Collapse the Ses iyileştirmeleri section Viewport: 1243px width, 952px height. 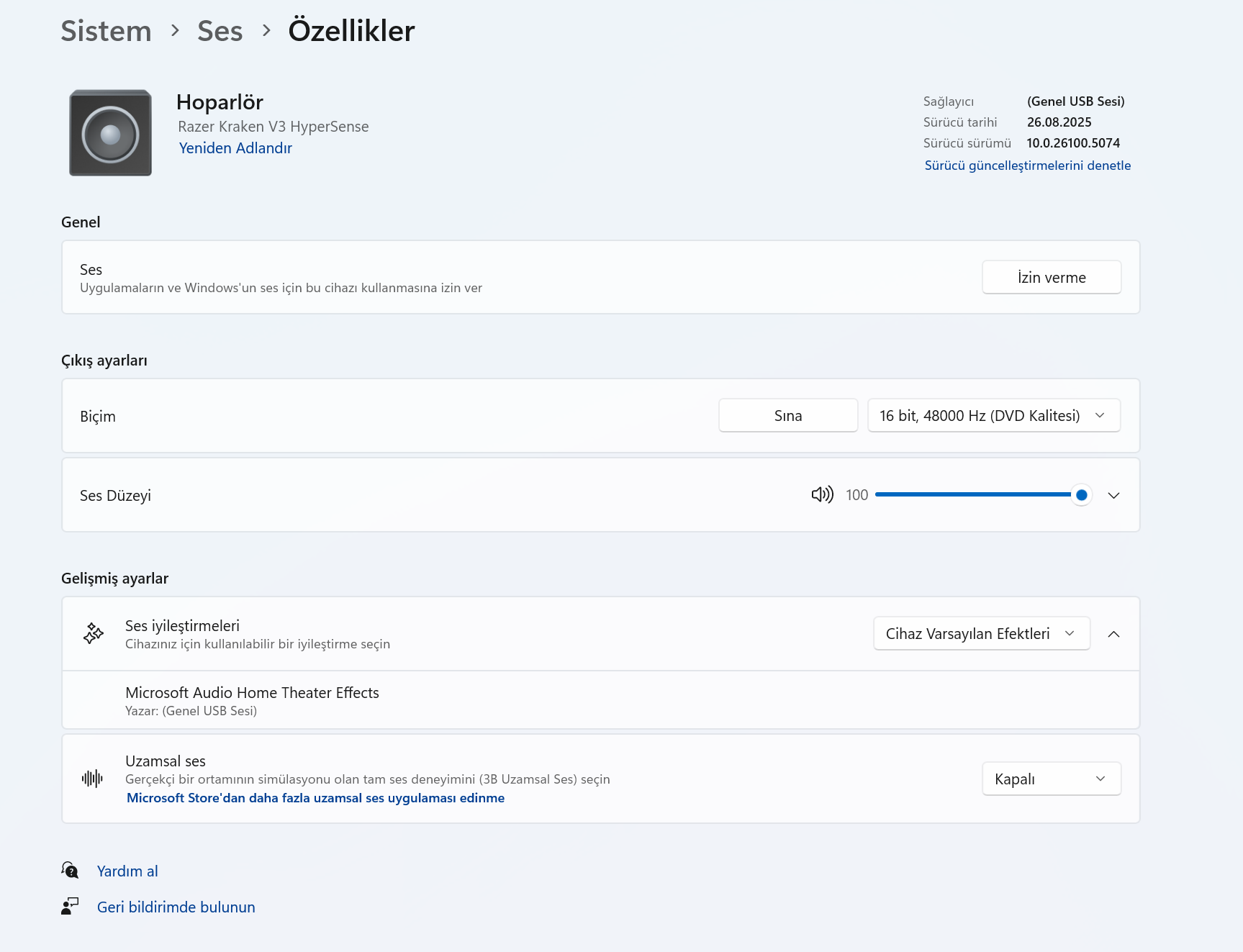pyautogui.click(x=1113, y=634)
